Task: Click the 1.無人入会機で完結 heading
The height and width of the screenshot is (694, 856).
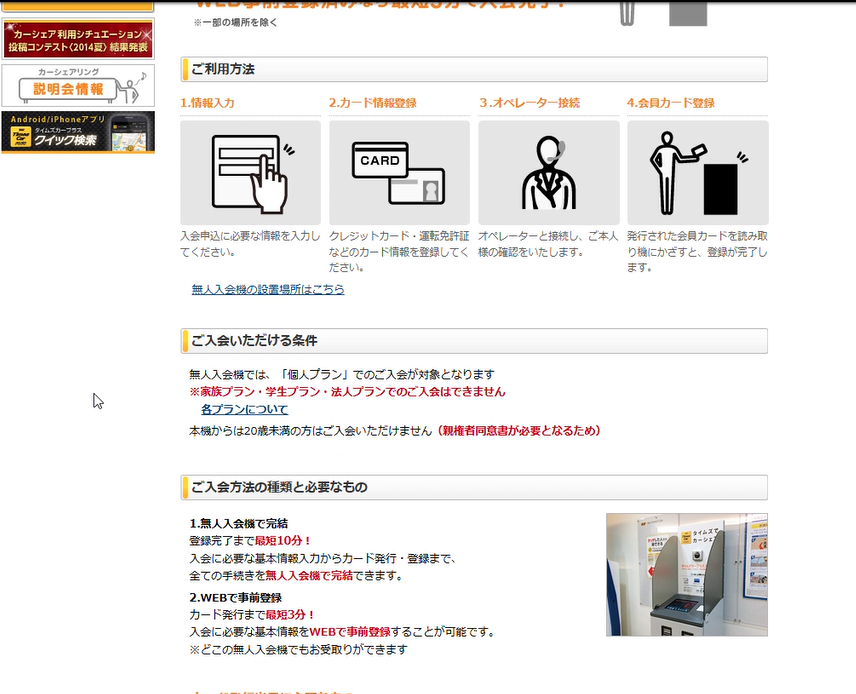Action: tap(239, 524)
